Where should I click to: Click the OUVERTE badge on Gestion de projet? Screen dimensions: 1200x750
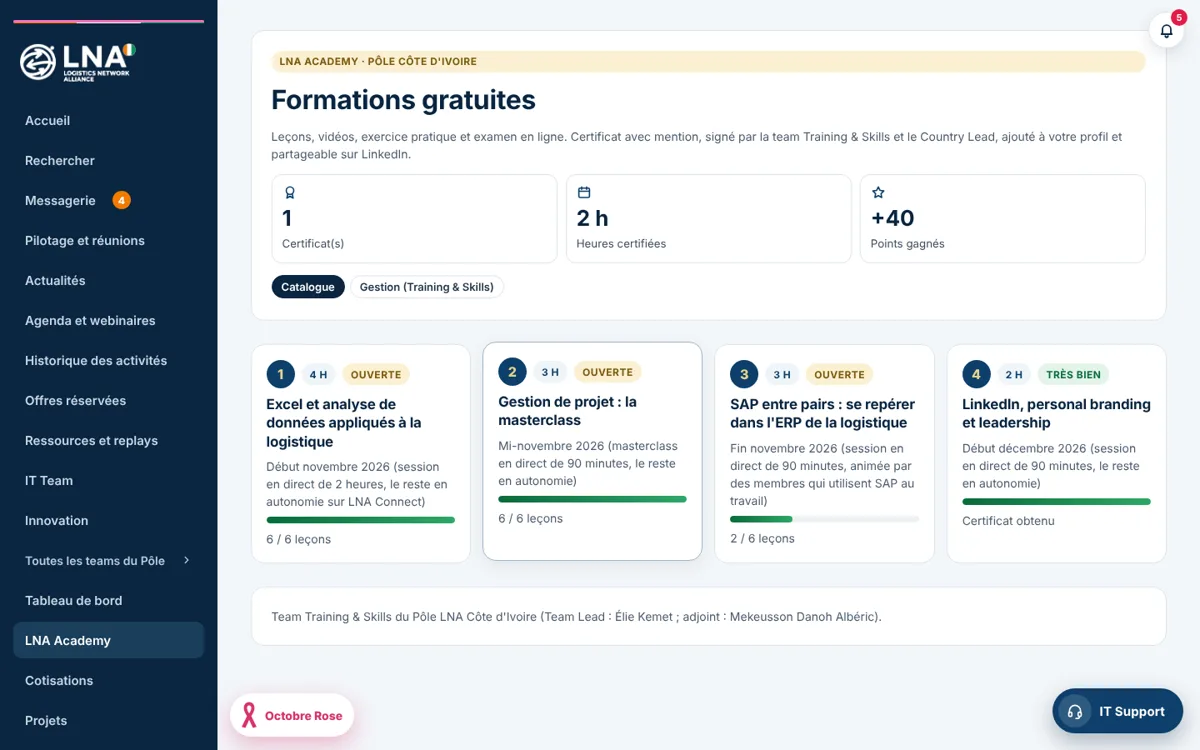608,372
